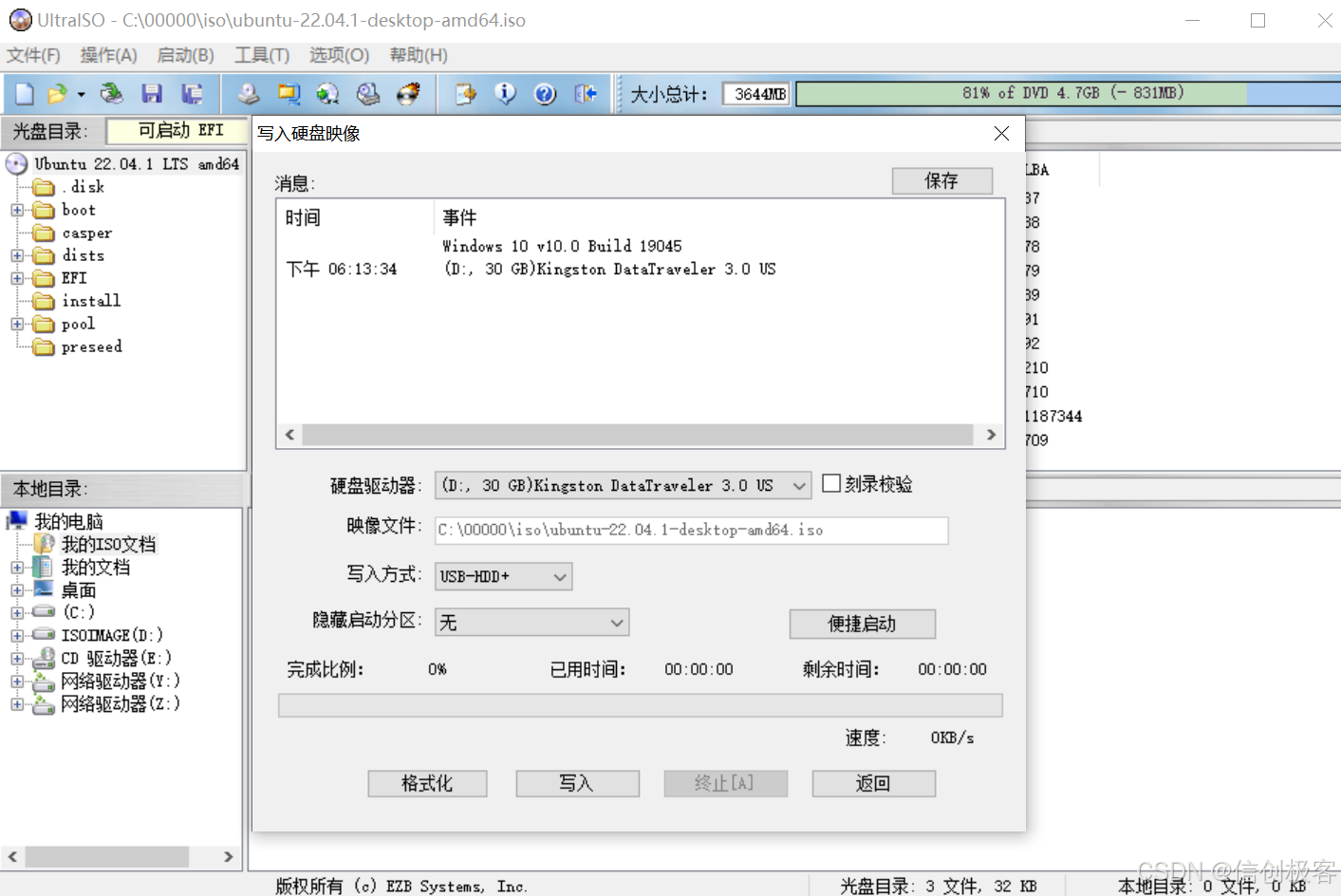Select ISOIMAGE(D:) drive

pos(112,635)
